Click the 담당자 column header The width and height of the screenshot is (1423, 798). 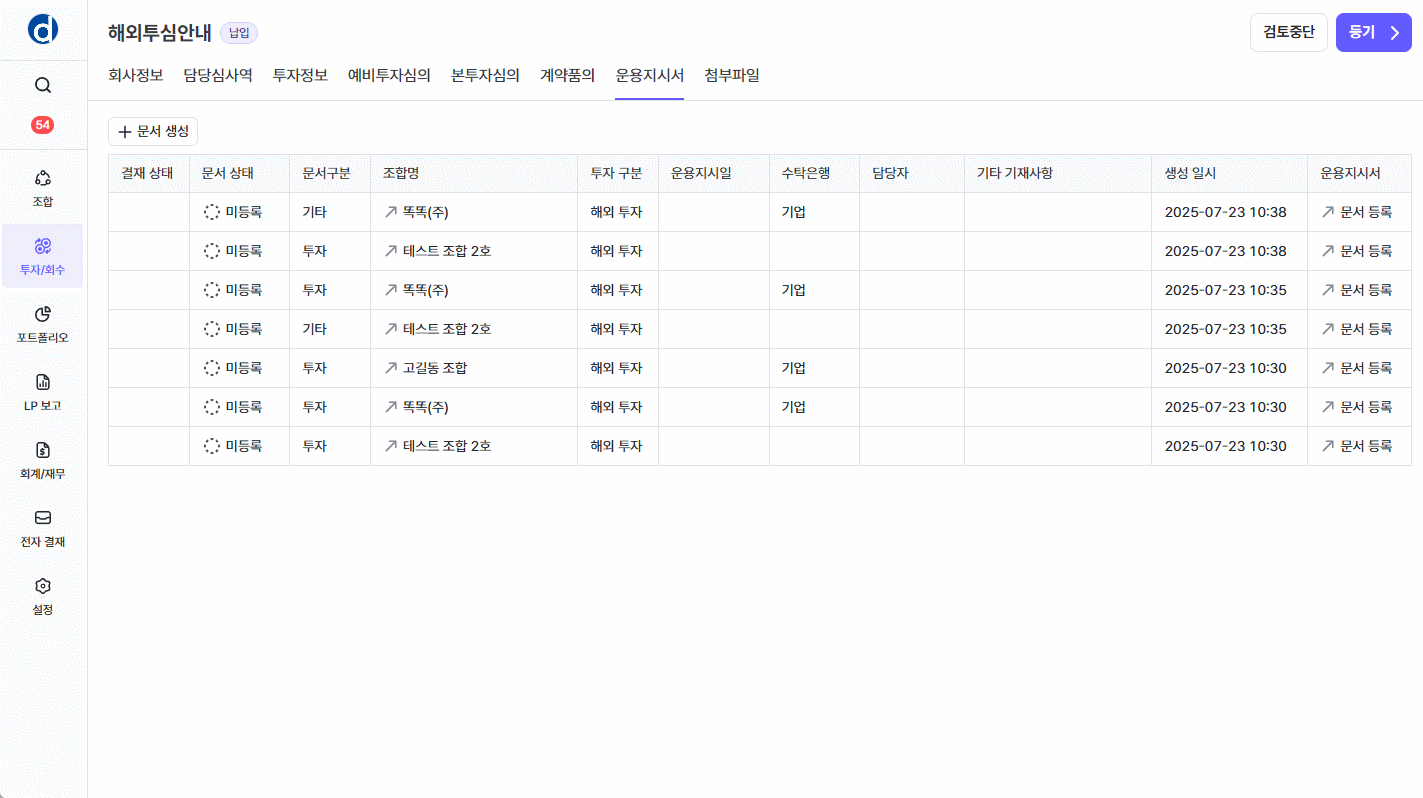[x=912, y=173]
